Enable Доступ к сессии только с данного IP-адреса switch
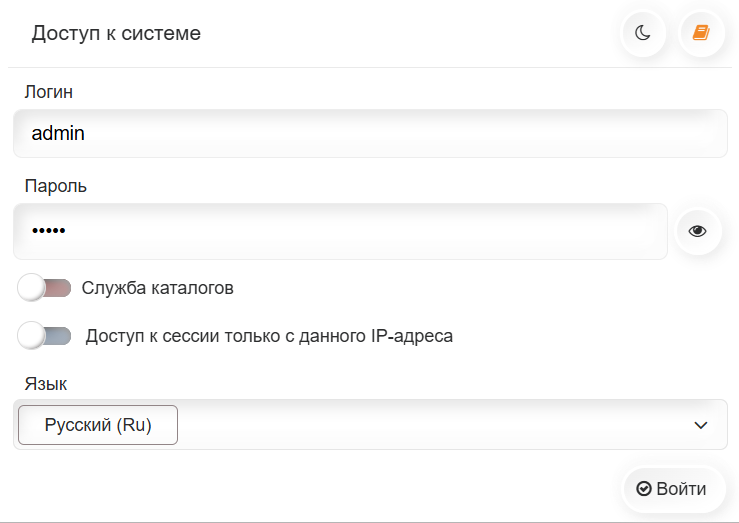 pyautogui.click(x=44, y=336)
